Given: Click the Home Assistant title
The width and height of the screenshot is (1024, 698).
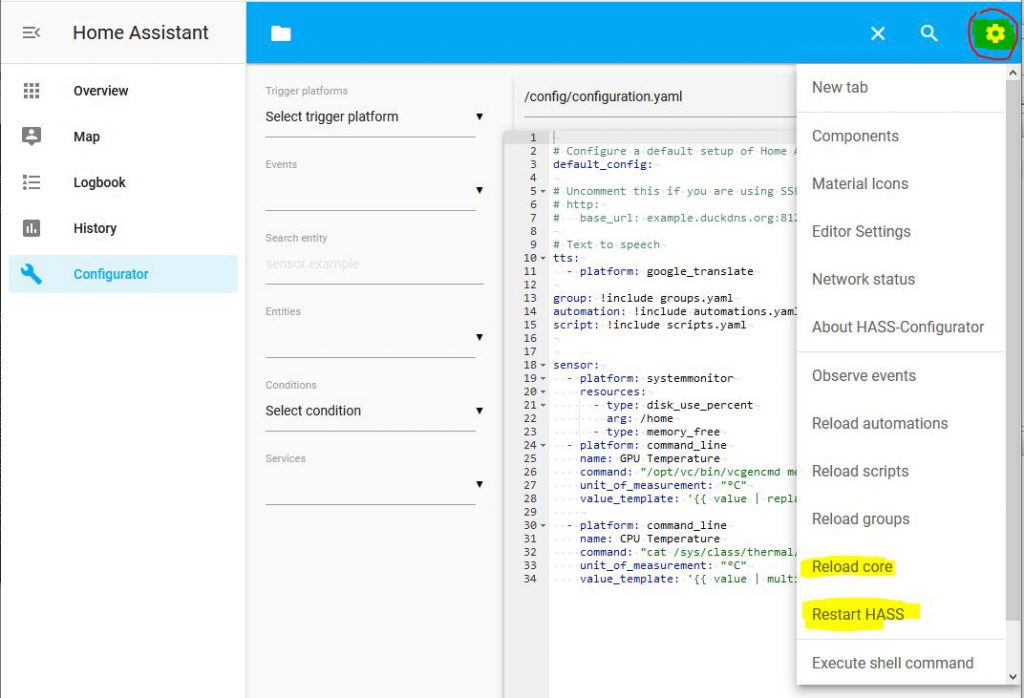Looking at the screenshot, I should pos(140,33).
